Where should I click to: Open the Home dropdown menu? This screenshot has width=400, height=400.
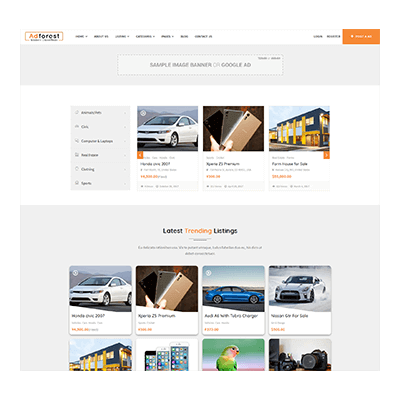[x=81, y=36]
